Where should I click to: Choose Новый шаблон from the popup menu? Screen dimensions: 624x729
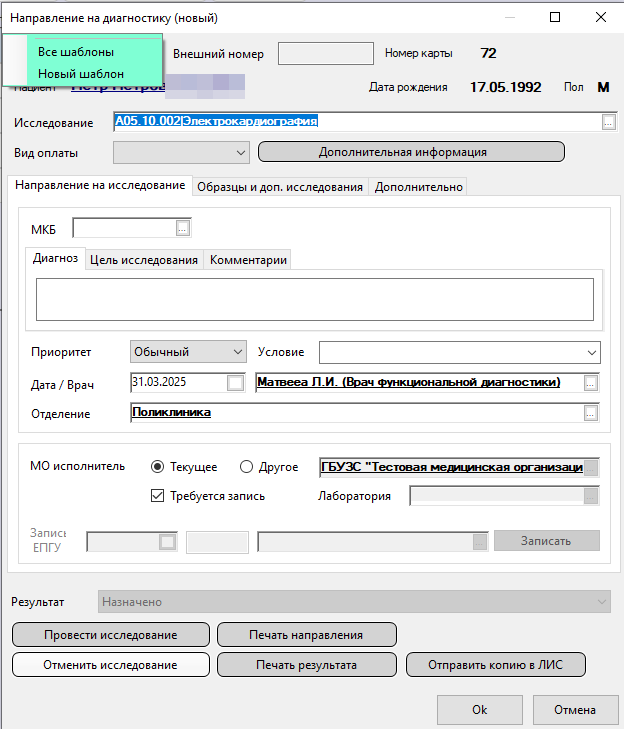(x=81, y=74)
